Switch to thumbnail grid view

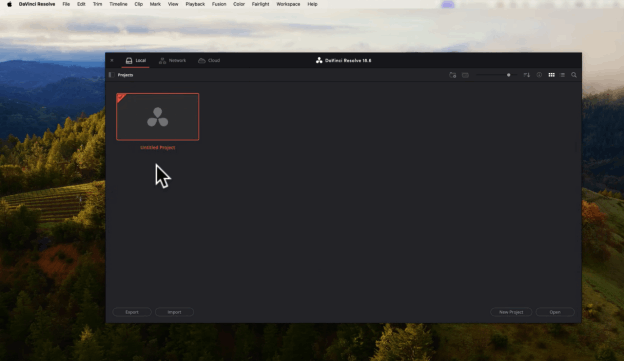point(552,75)
